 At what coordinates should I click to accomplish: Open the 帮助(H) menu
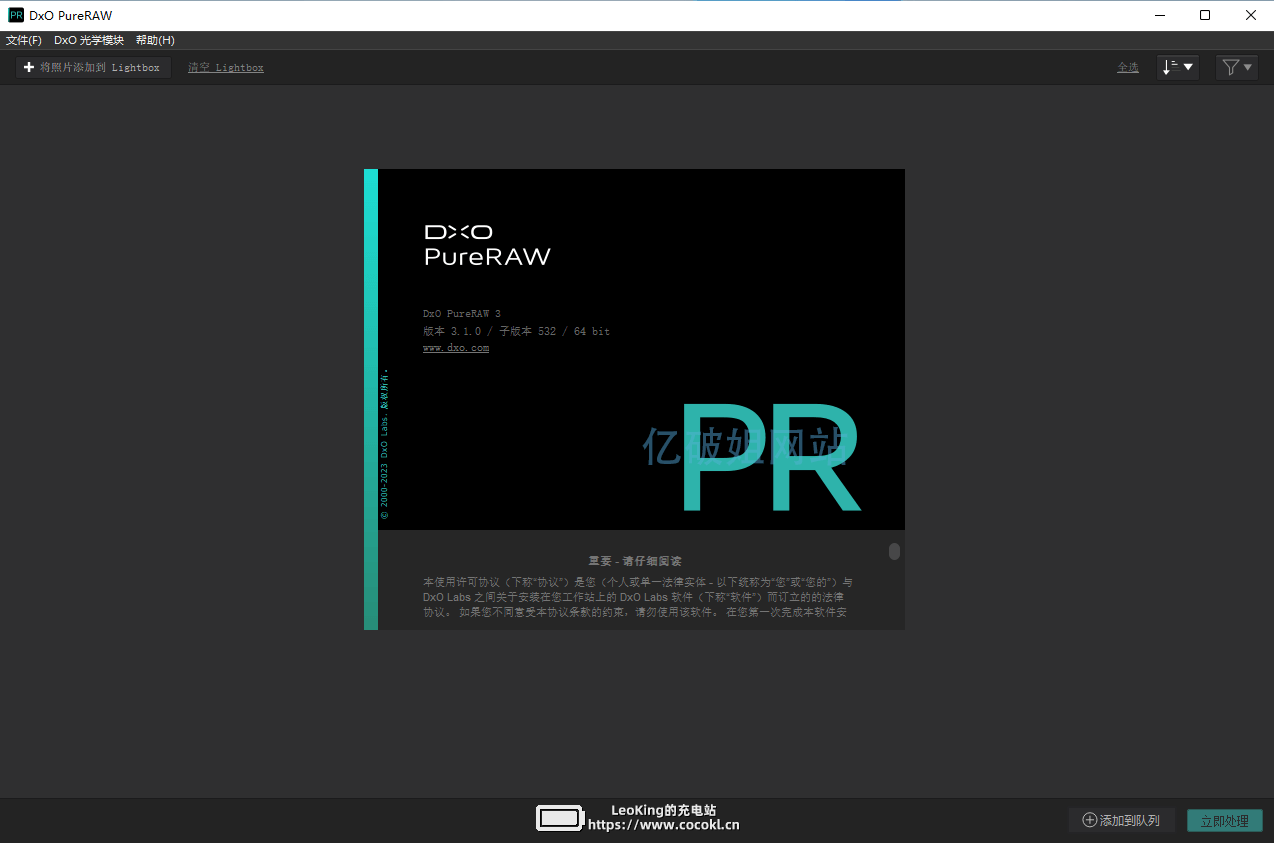(x=155, y=40)
